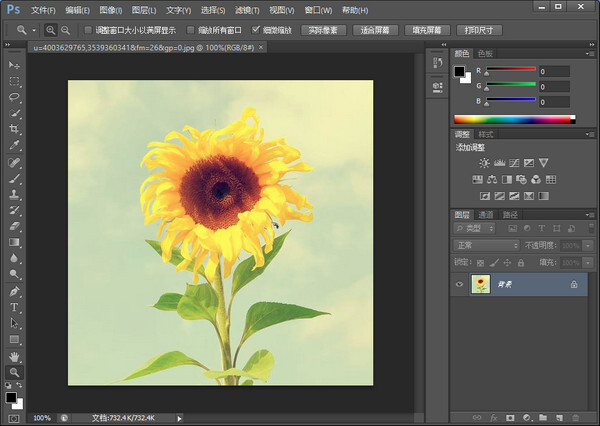The width and height of the screenshot is (600, 426).
Task: Enable 调整窗口大小以满屏显示 checkbox
Action: pos(87,30)
